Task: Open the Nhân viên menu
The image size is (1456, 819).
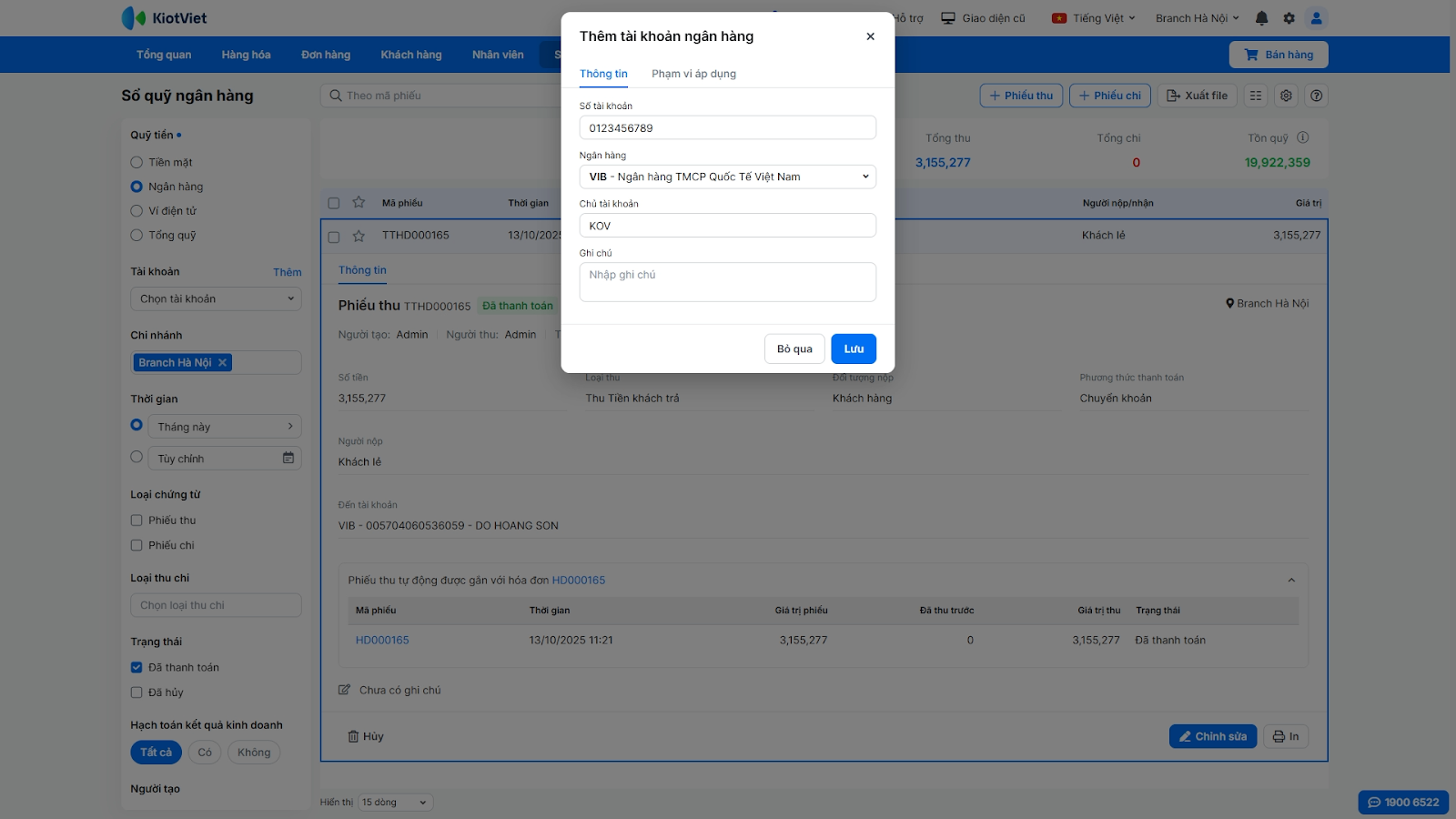Action: click(498, 55)
